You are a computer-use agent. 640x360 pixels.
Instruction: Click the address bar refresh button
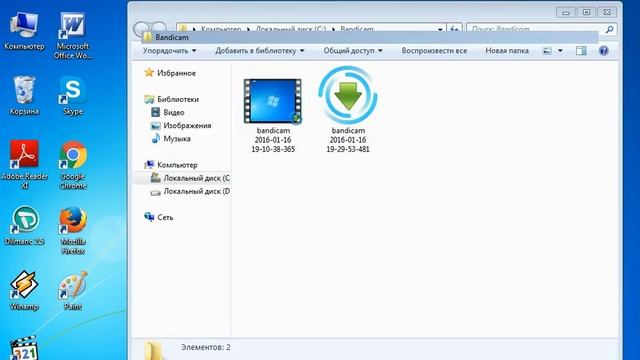click(454, 29)
